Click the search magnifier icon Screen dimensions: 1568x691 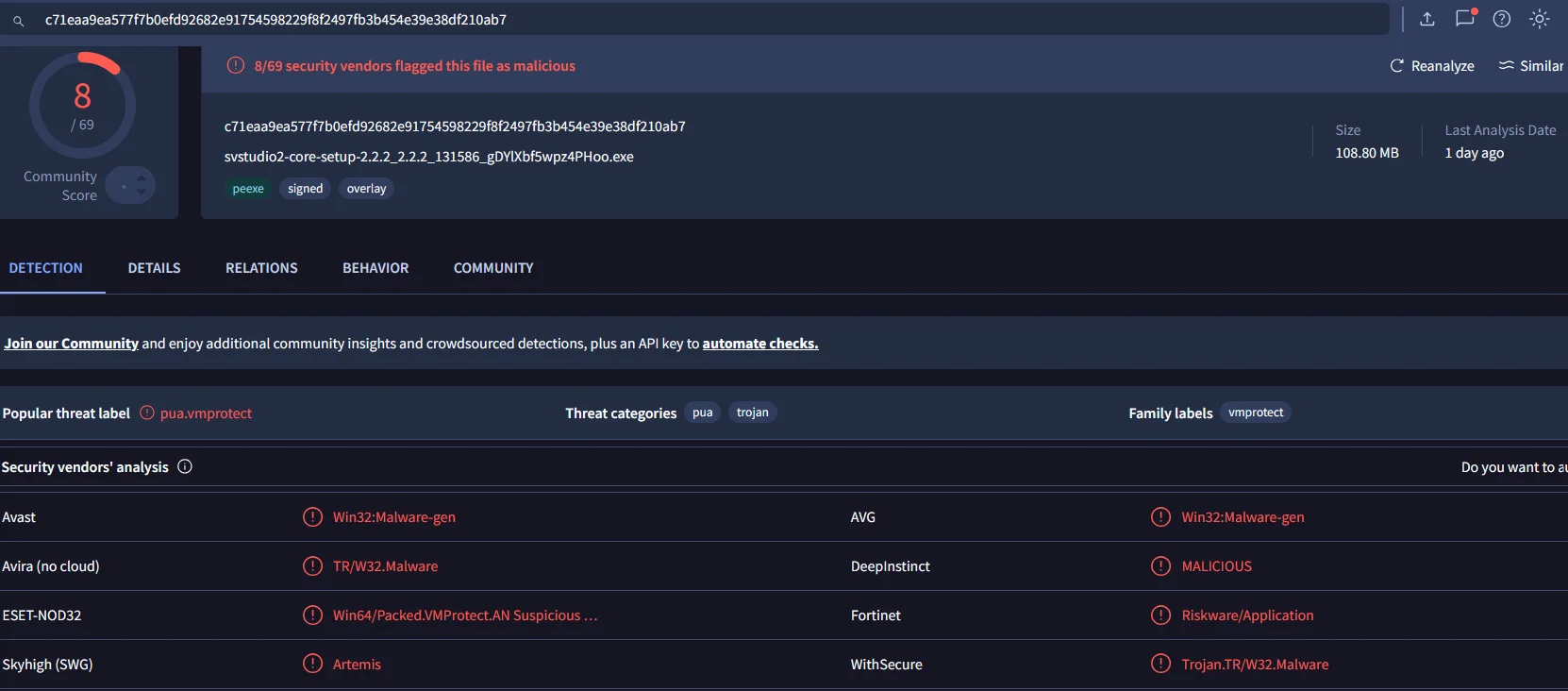tap(18, 20)
